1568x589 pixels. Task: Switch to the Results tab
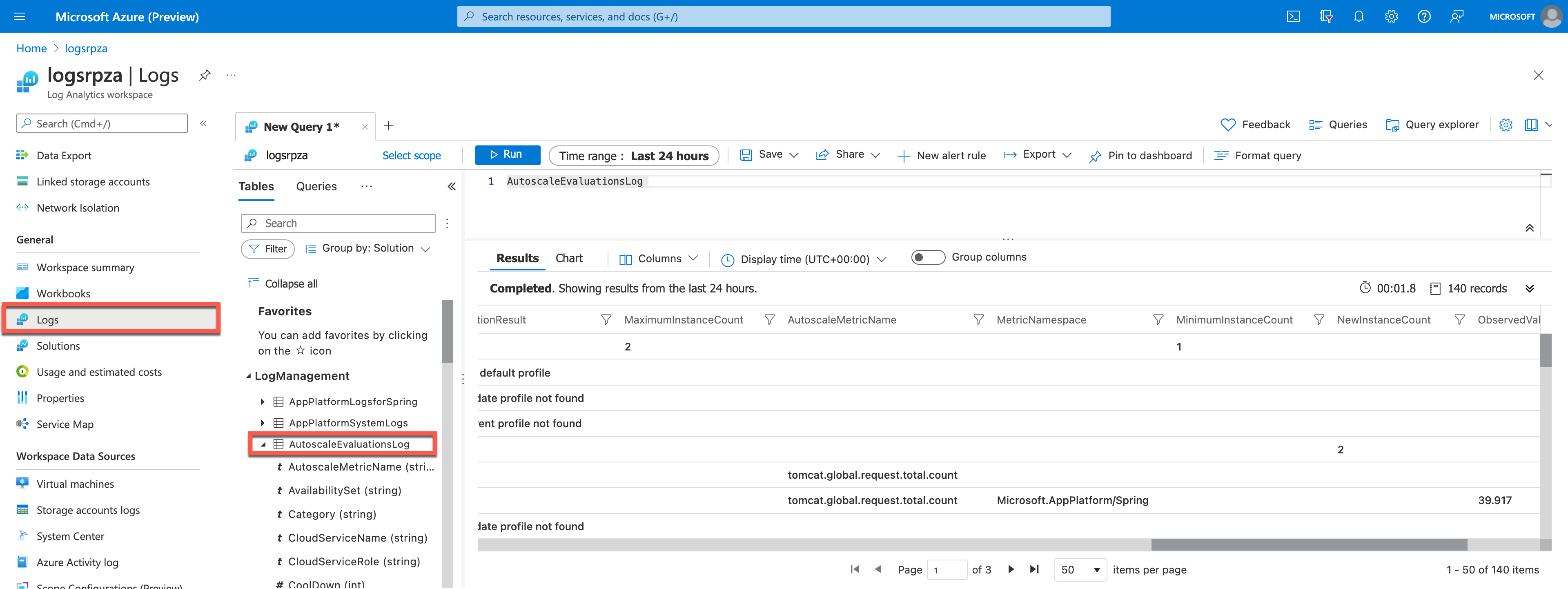coord(517,258)
